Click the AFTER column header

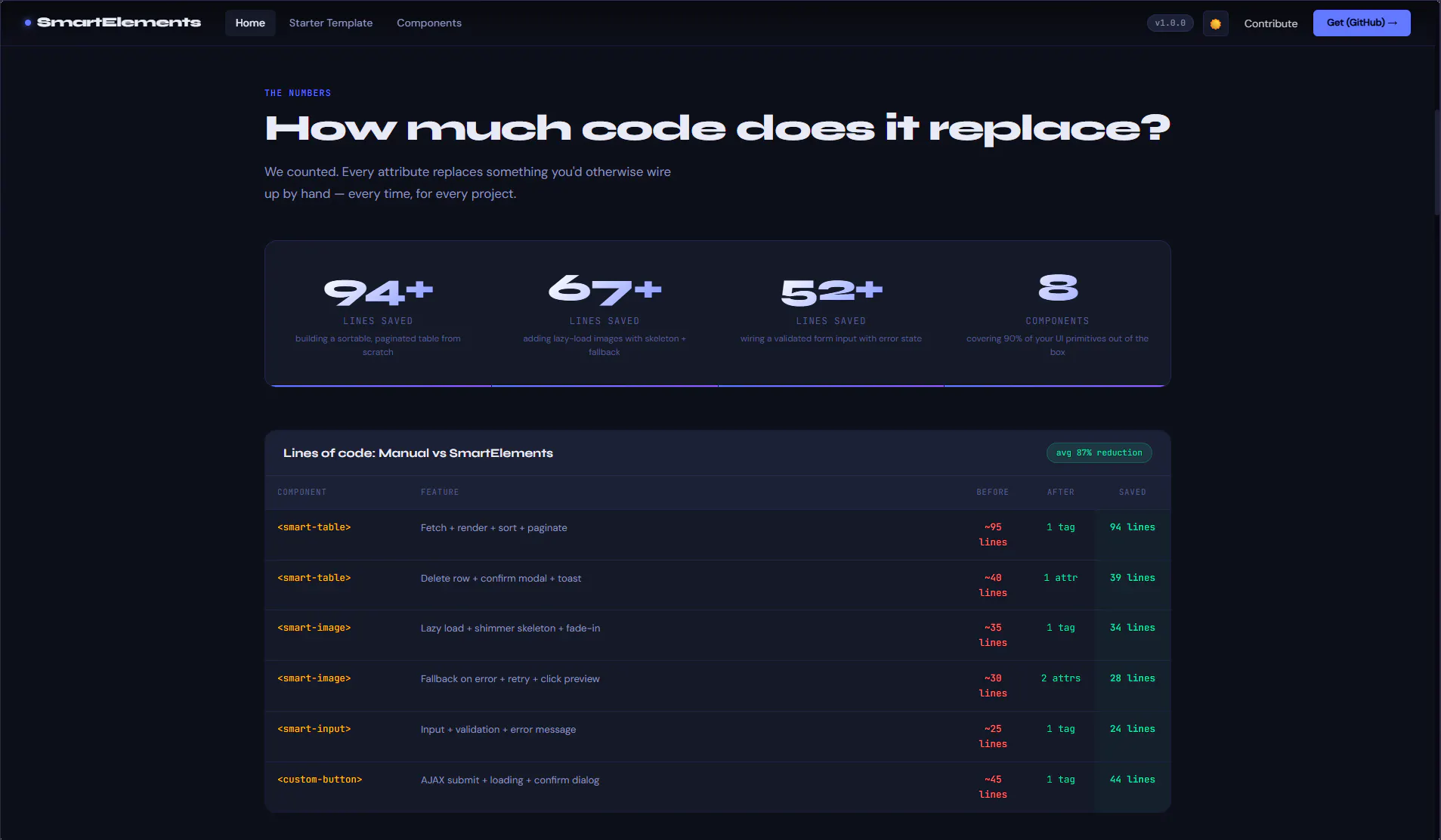pyautogui.click(x=1060, y=492)
